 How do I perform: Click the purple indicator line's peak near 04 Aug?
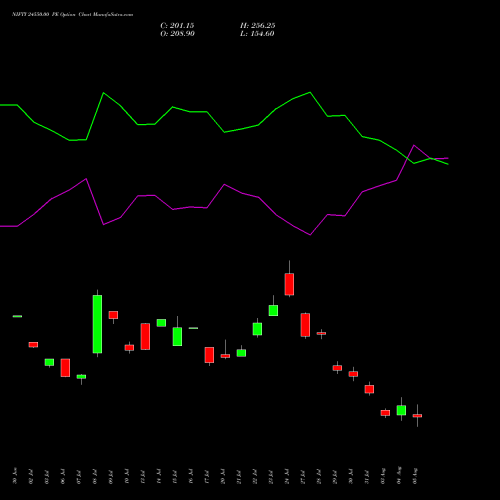[414, 145]
